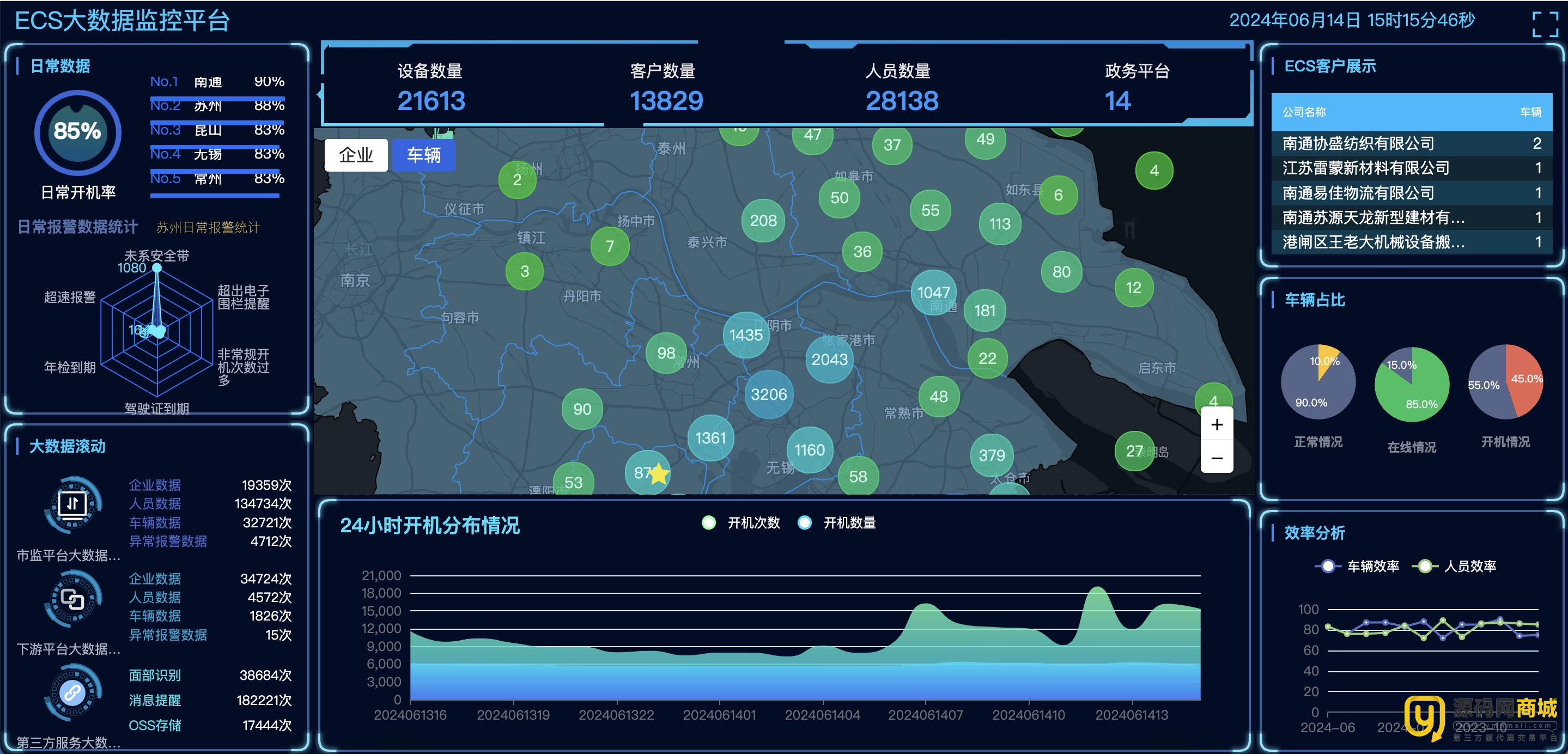Click the 3206 cluster marker on the map
This screenshot has height=754, width=1568.
(768, 394)
